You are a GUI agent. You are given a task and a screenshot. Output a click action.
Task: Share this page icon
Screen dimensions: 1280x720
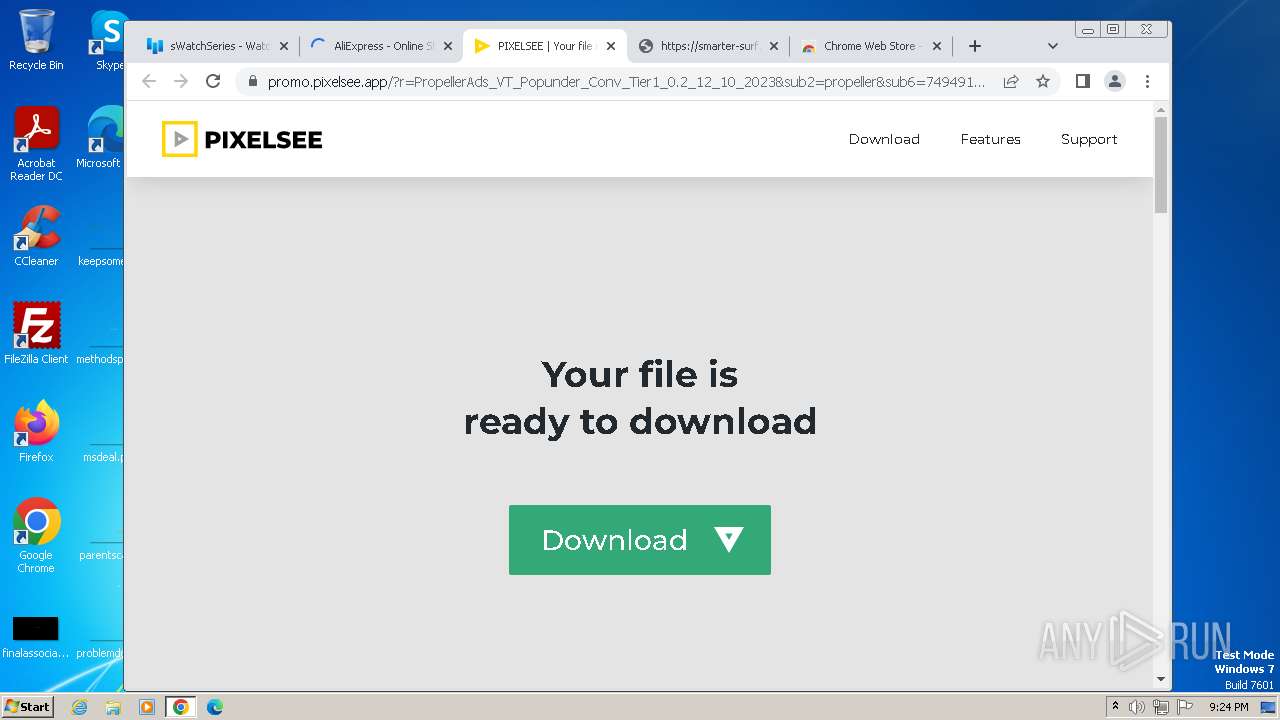1011,81
